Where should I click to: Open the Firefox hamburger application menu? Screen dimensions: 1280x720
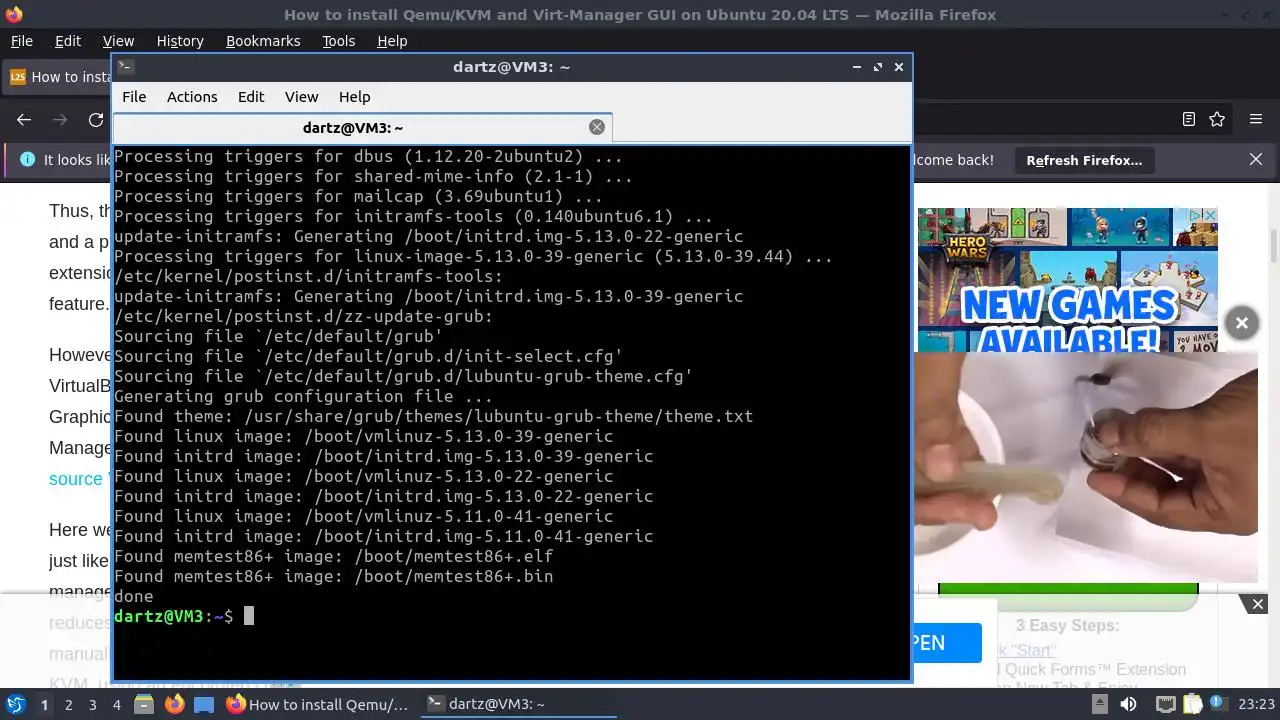tap(1256, 120)
